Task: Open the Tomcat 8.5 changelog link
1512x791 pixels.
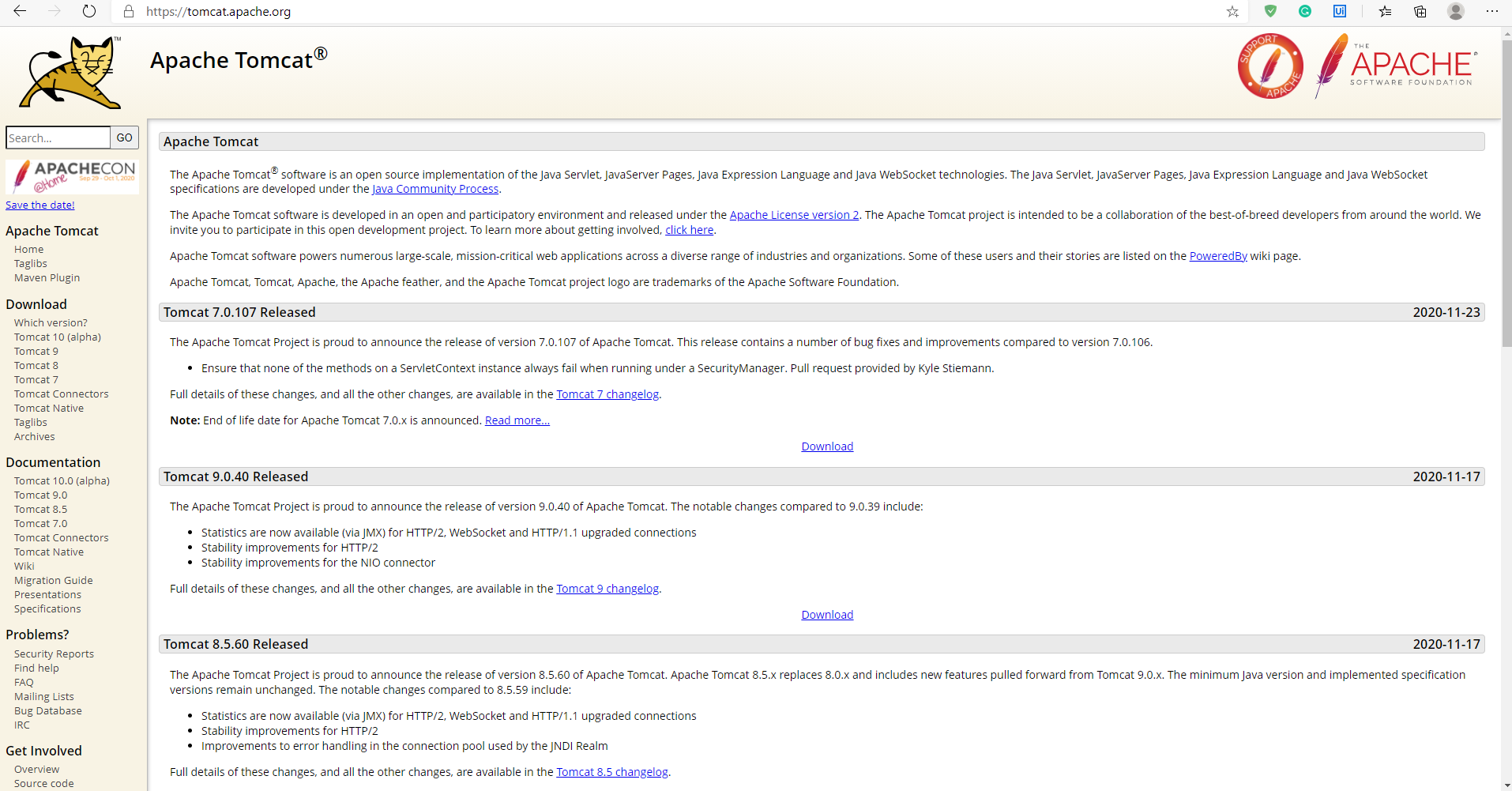Action: [x=612, y=772]
